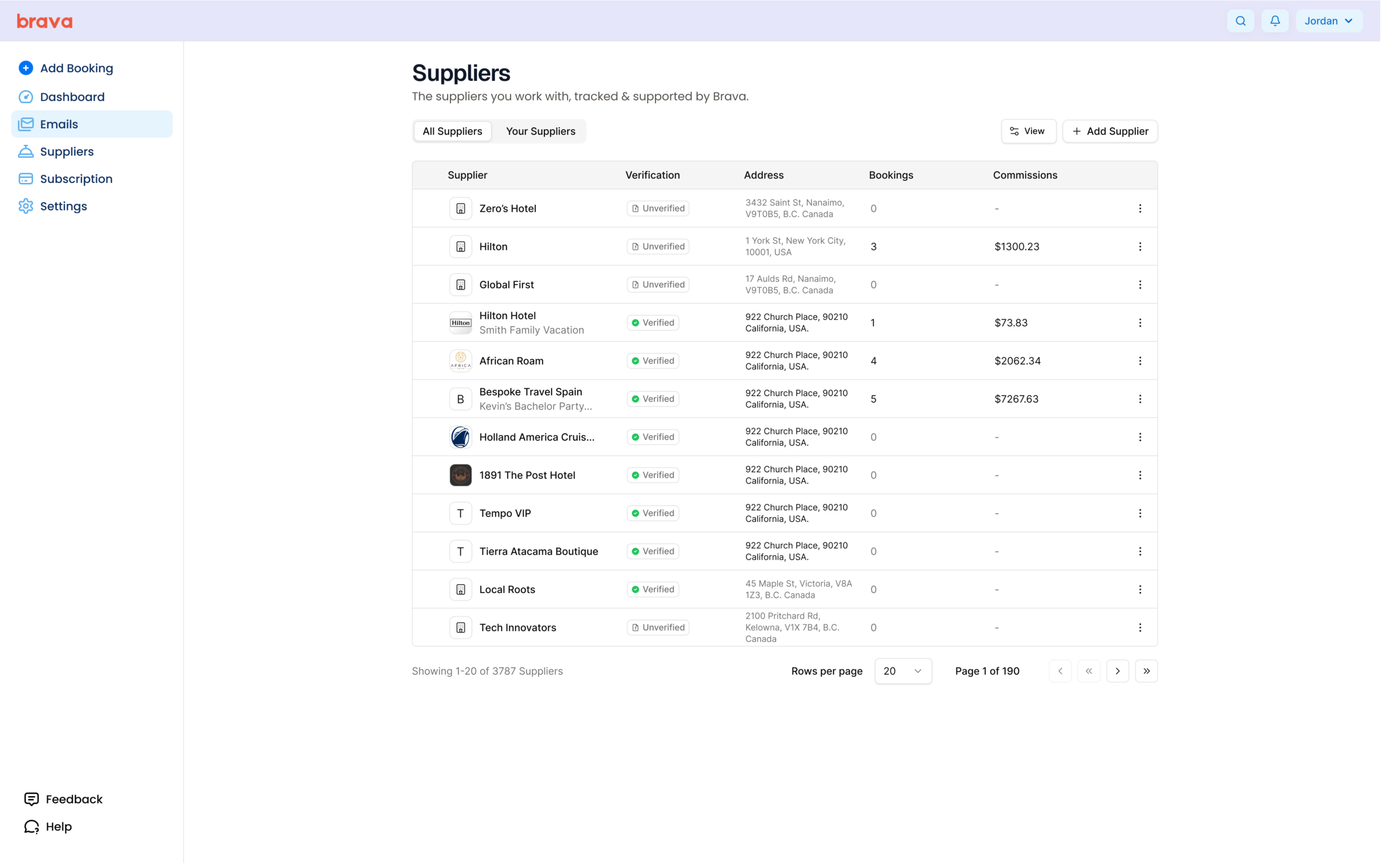Open Rows per page dropdown
This screenshot has height=868, width=1391.
[x=903, y=671]
